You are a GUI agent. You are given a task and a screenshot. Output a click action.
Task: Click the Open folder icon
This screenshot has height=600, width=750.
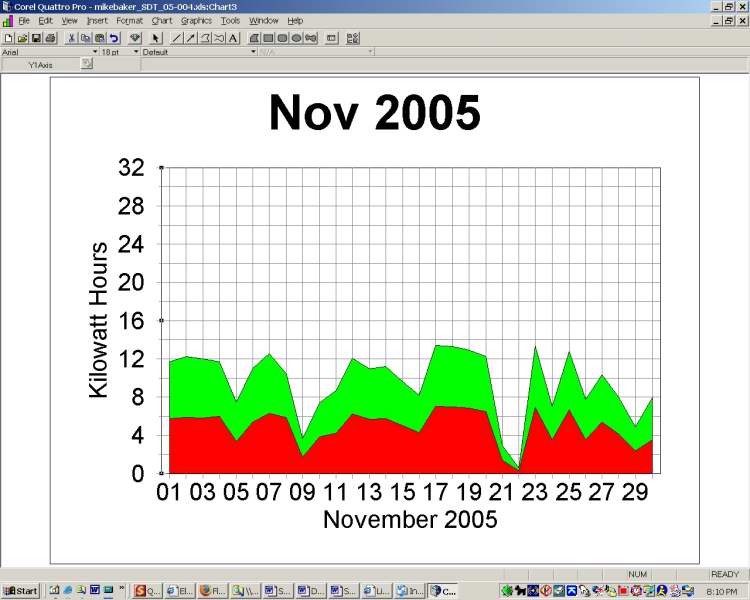22,38
